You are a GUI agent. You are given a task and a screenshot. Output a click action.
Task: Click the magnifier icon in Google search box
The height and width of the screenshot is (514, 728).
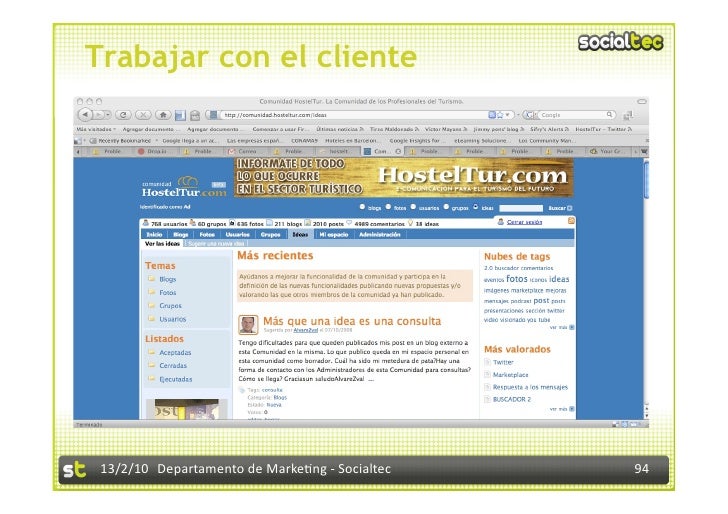coord(609,114)
